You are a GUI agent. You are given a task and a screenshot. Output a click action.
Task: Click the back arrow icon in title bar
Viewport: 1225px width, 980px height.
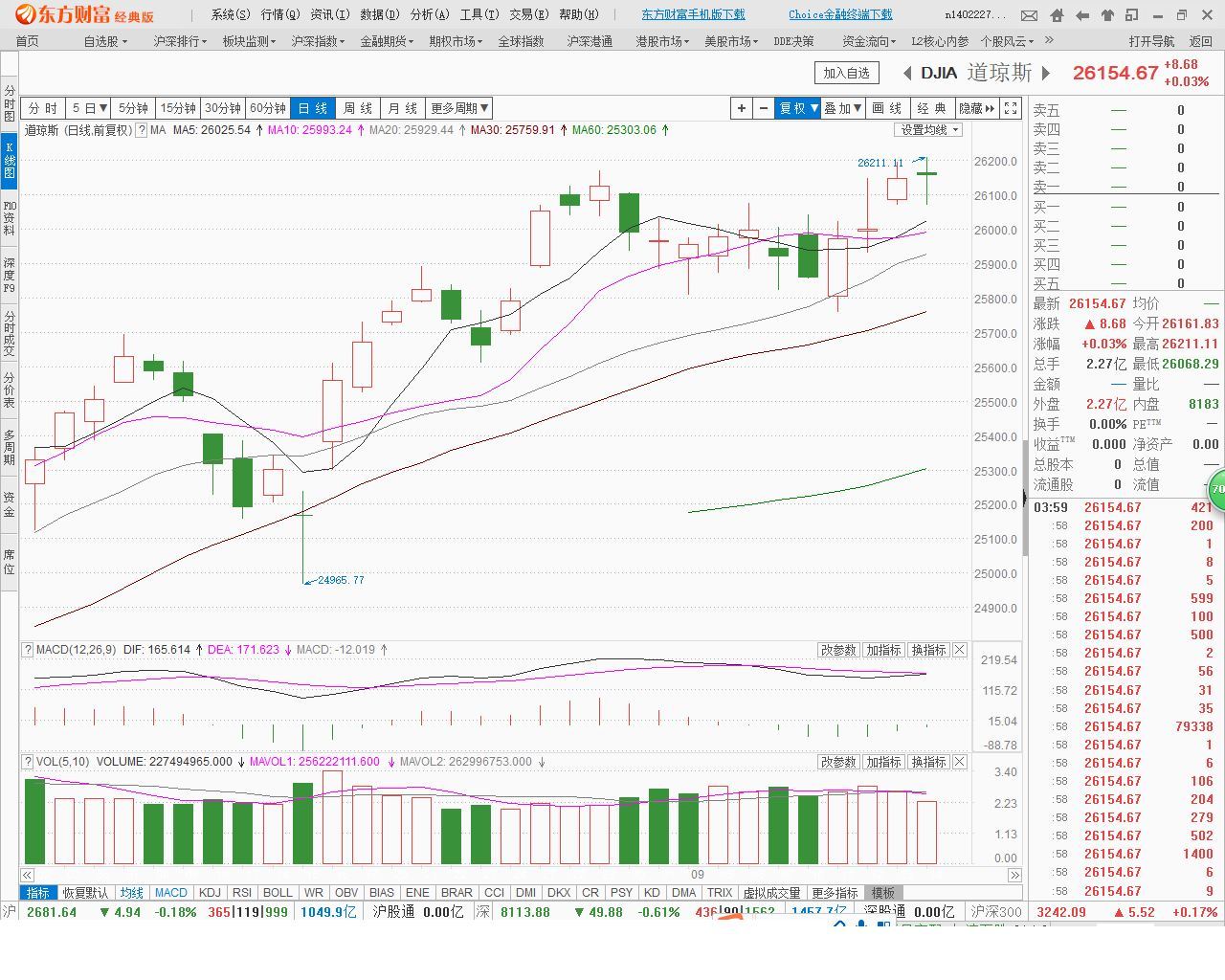point(1082,15)
